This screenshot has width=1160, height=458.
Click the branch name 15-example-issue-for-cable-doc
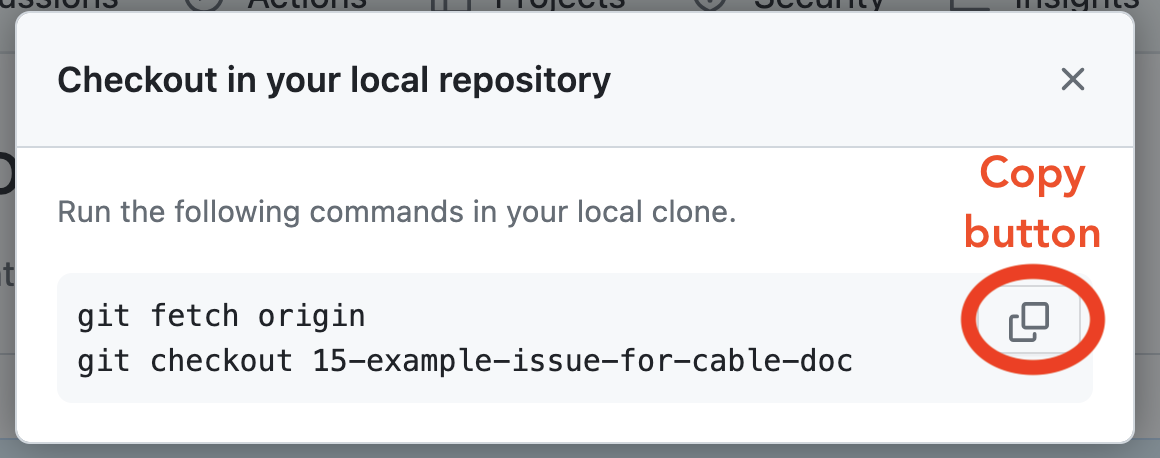583,360
